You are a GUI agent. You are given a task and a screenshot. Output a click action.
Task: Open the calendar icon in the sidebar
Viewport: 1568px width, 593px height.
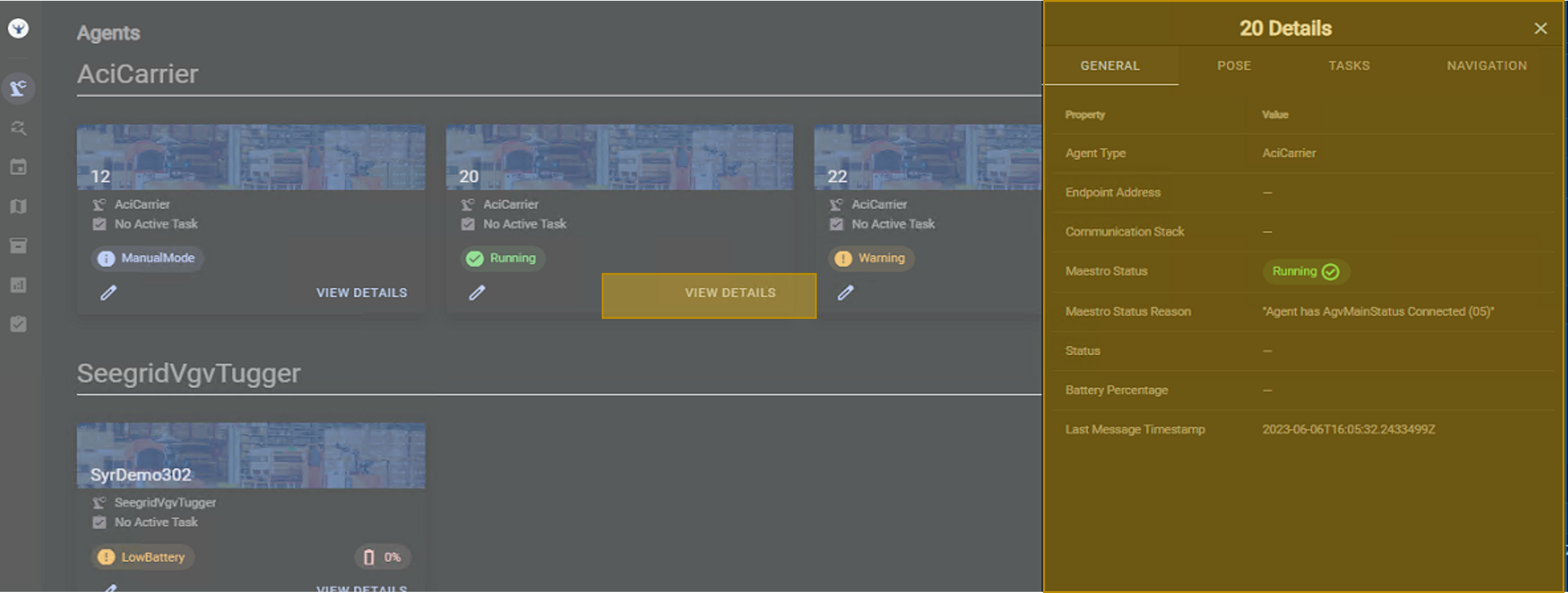[18, 167]
